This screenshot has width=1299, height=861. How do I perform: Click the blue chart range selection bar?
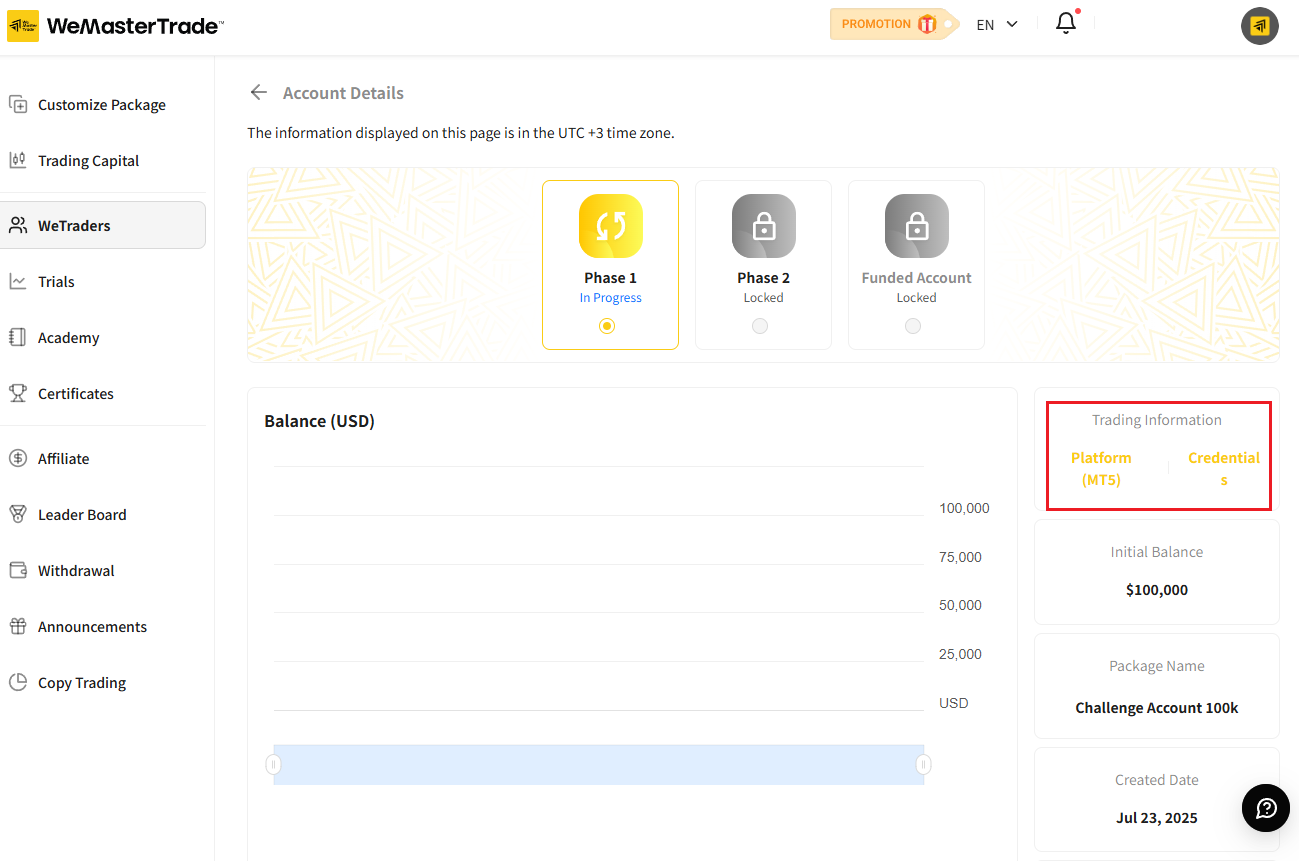click(x=598, y=764)
